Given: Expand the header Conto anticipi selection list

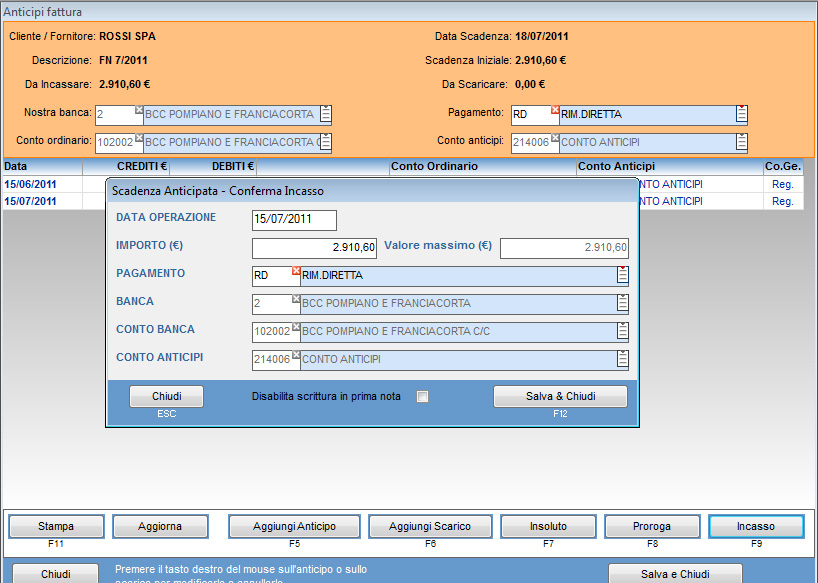Looking at the screenshot, I should [741, 142].
